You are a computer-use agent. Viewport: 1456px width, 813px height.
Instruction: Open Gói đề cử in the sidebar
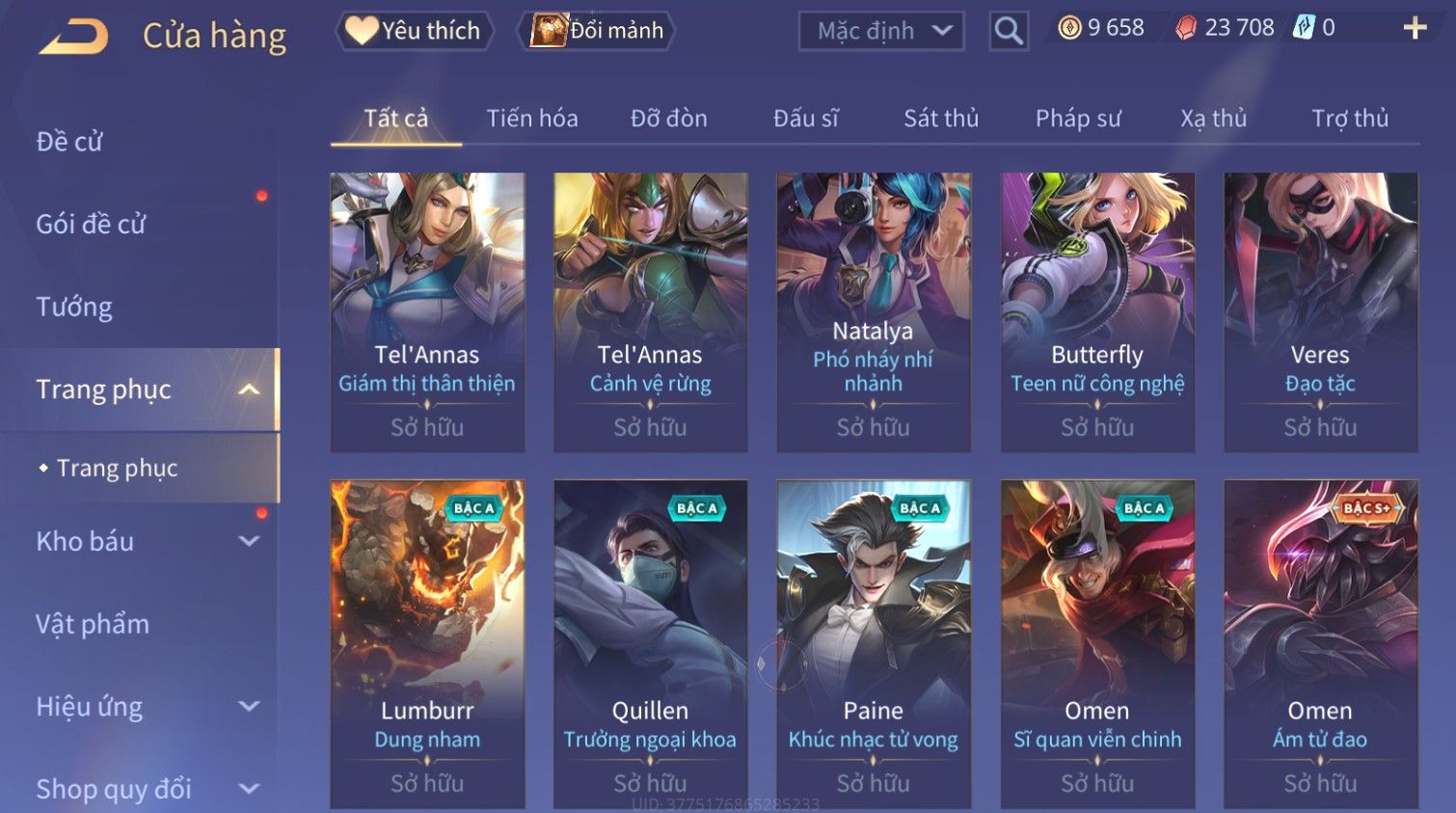91,224
